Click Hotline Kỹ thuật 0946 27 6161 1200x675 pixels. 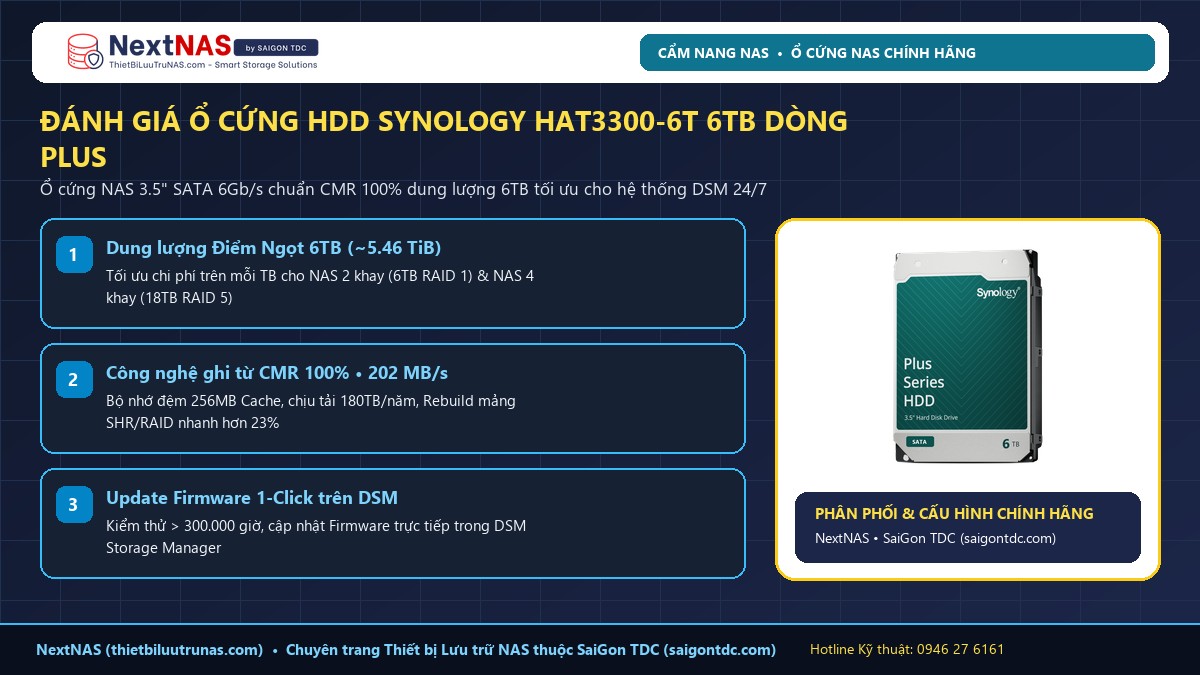pos(907,650)
